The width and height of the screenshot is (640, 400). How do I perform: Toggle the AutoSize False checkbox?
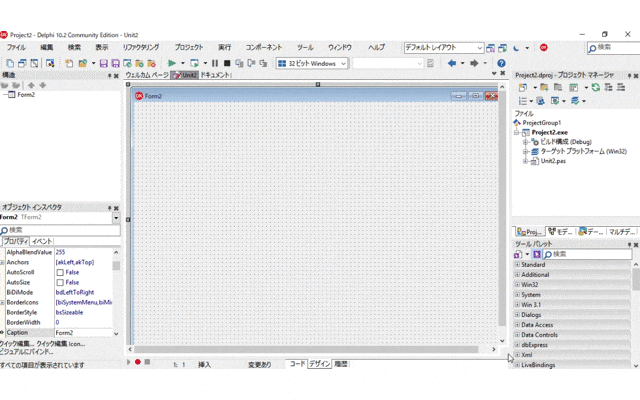(60, 282)
